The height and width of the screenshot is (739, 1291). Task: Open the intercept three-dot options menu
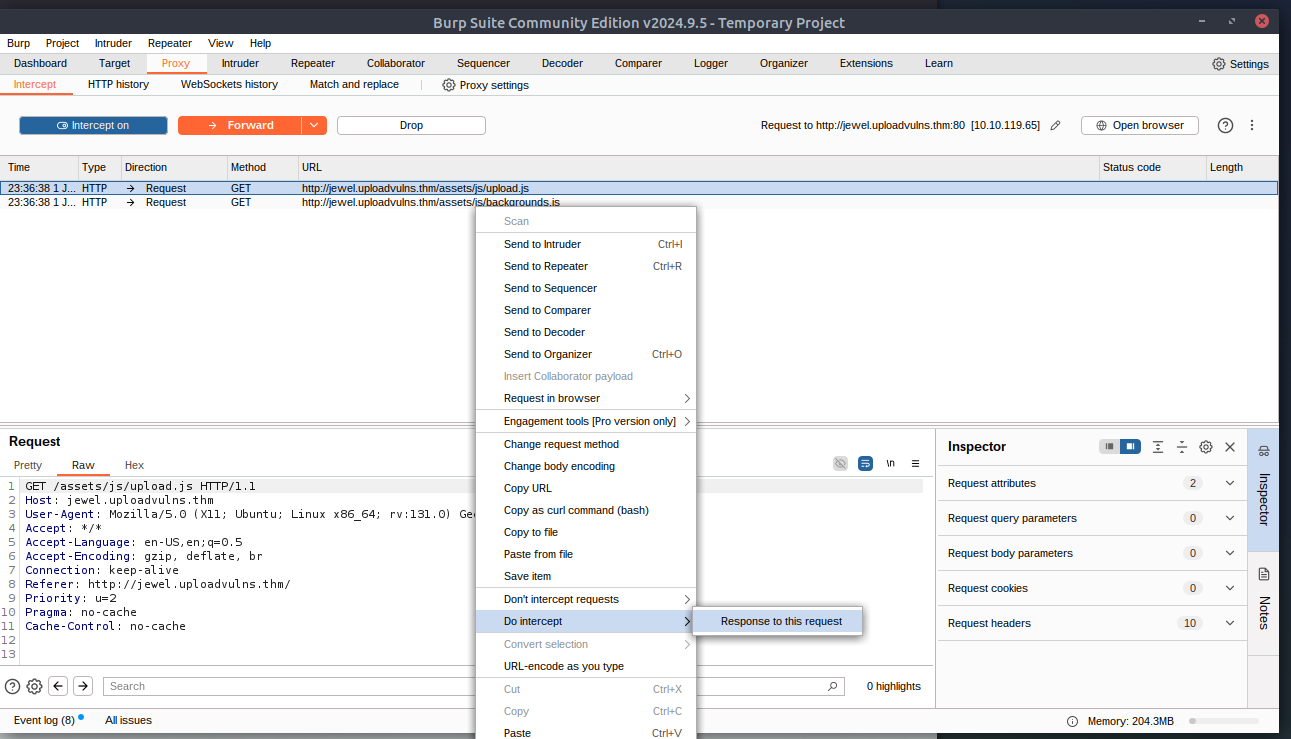pyautogui.click(x=1252, y=125)
